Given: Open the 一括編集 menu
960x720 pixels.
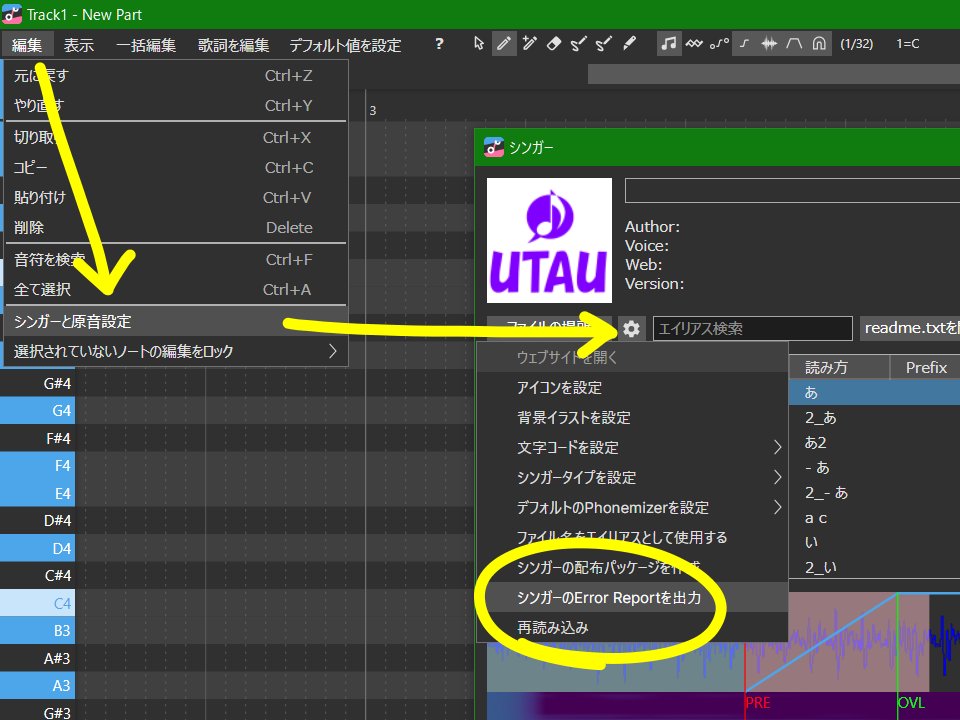Looking at the screenshot, I should click(x=146, y=45).
